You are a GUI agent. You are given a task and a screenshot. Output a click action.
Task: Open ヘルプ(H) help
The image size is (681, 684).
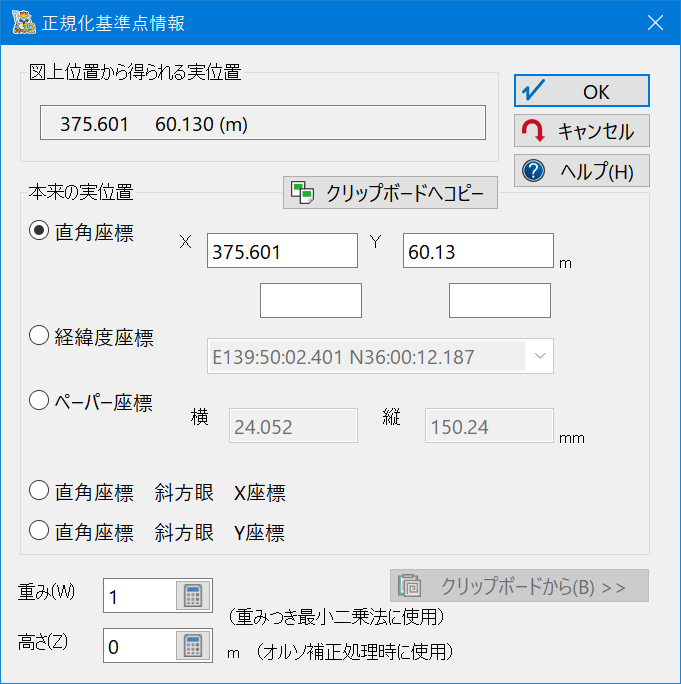582,171
